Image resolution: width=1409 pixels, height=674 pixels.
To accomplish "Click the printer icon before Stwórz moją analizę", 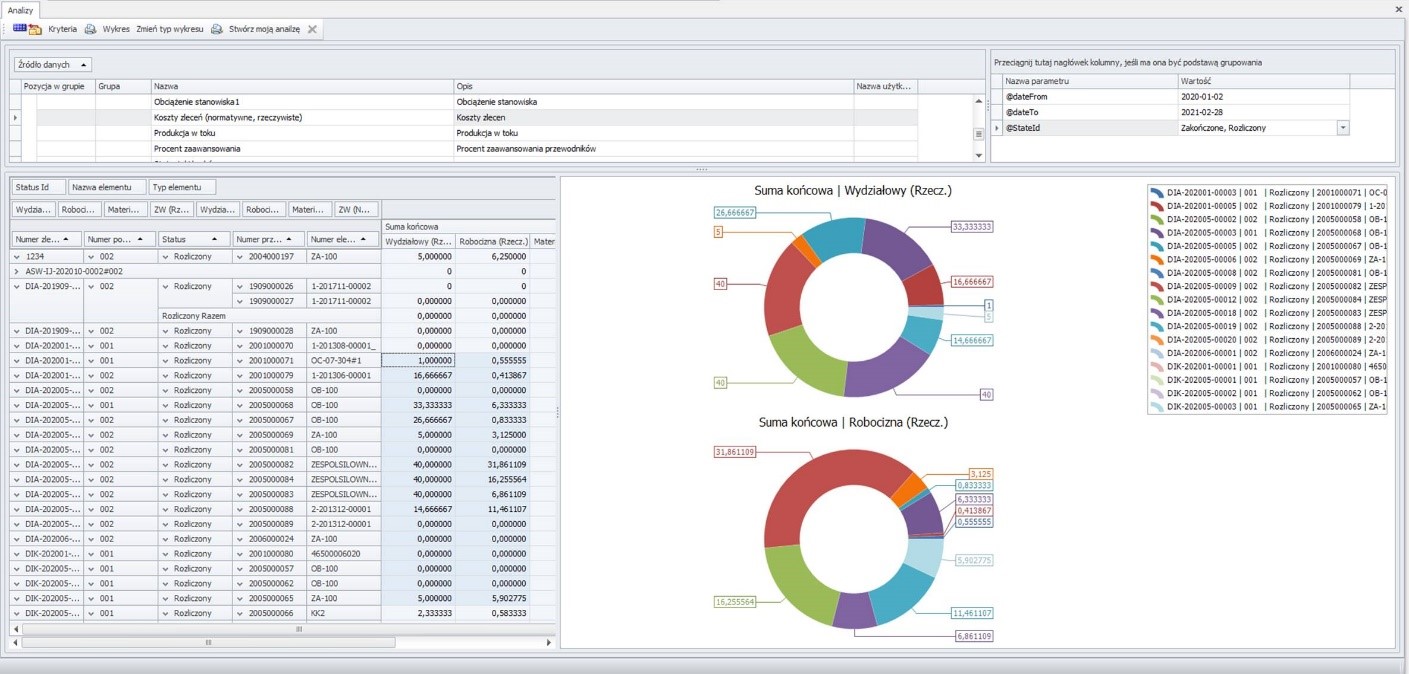I will [217, 30].
